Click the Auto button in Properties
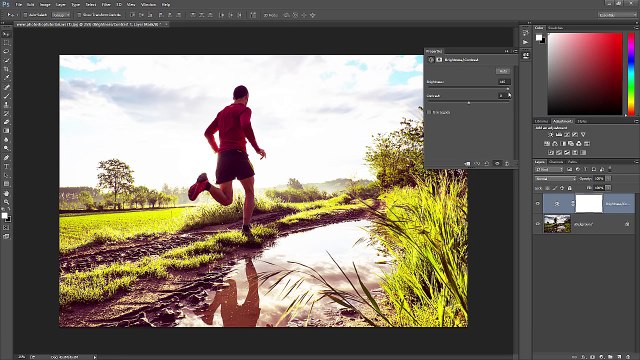640x360 pixels. [503, 71]
